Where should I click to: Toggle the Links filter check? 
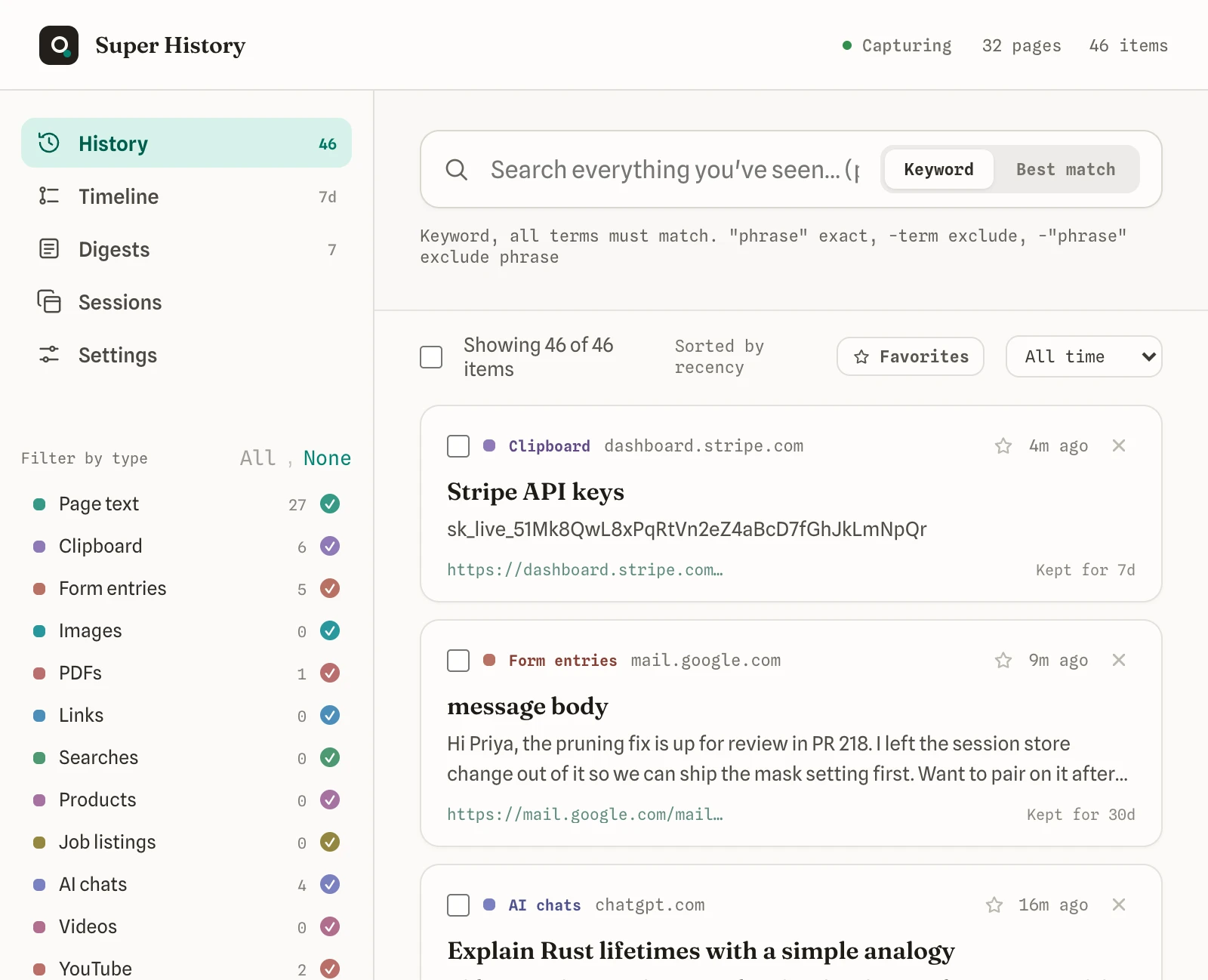click(x=330, y=715)
